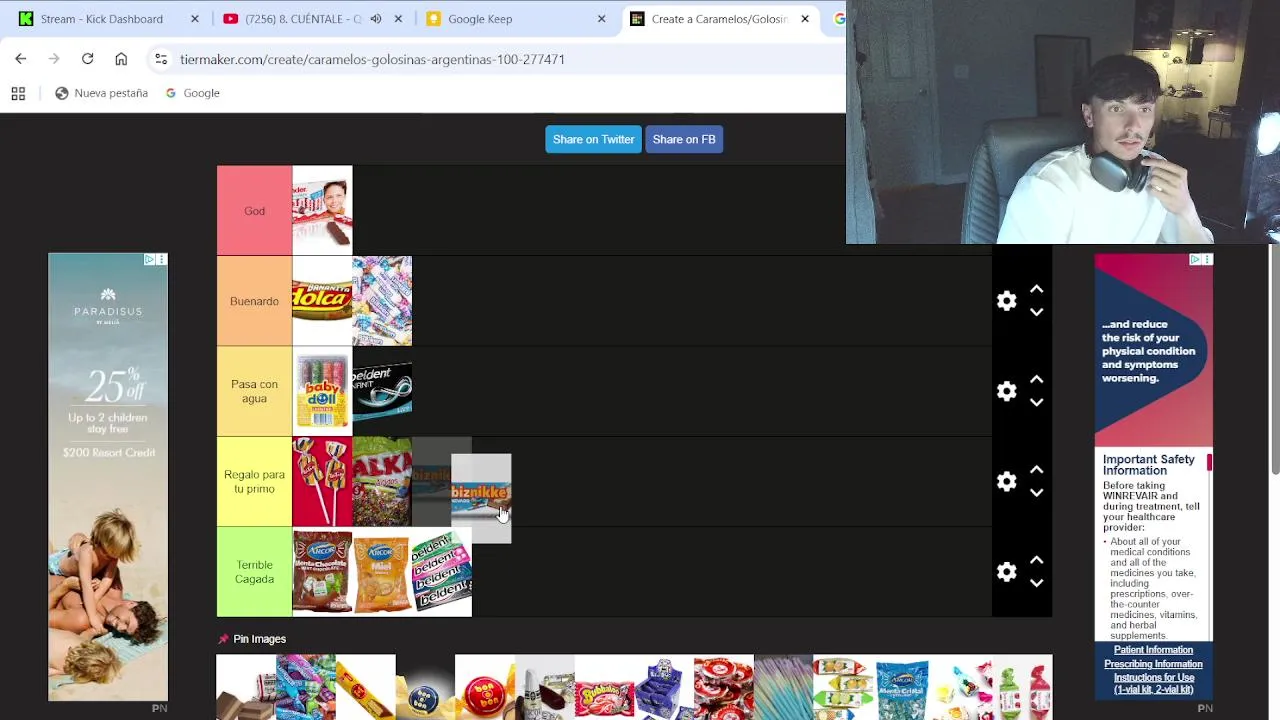Select the Biznikke image being dragged

click(481, 498)
